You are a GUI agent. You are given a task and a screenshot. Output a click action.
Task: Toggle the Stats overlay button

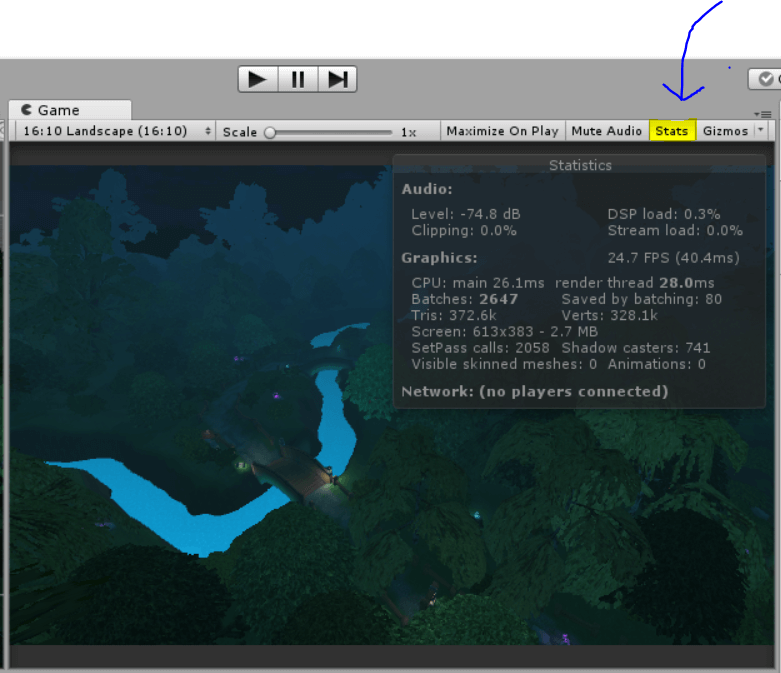672,131
